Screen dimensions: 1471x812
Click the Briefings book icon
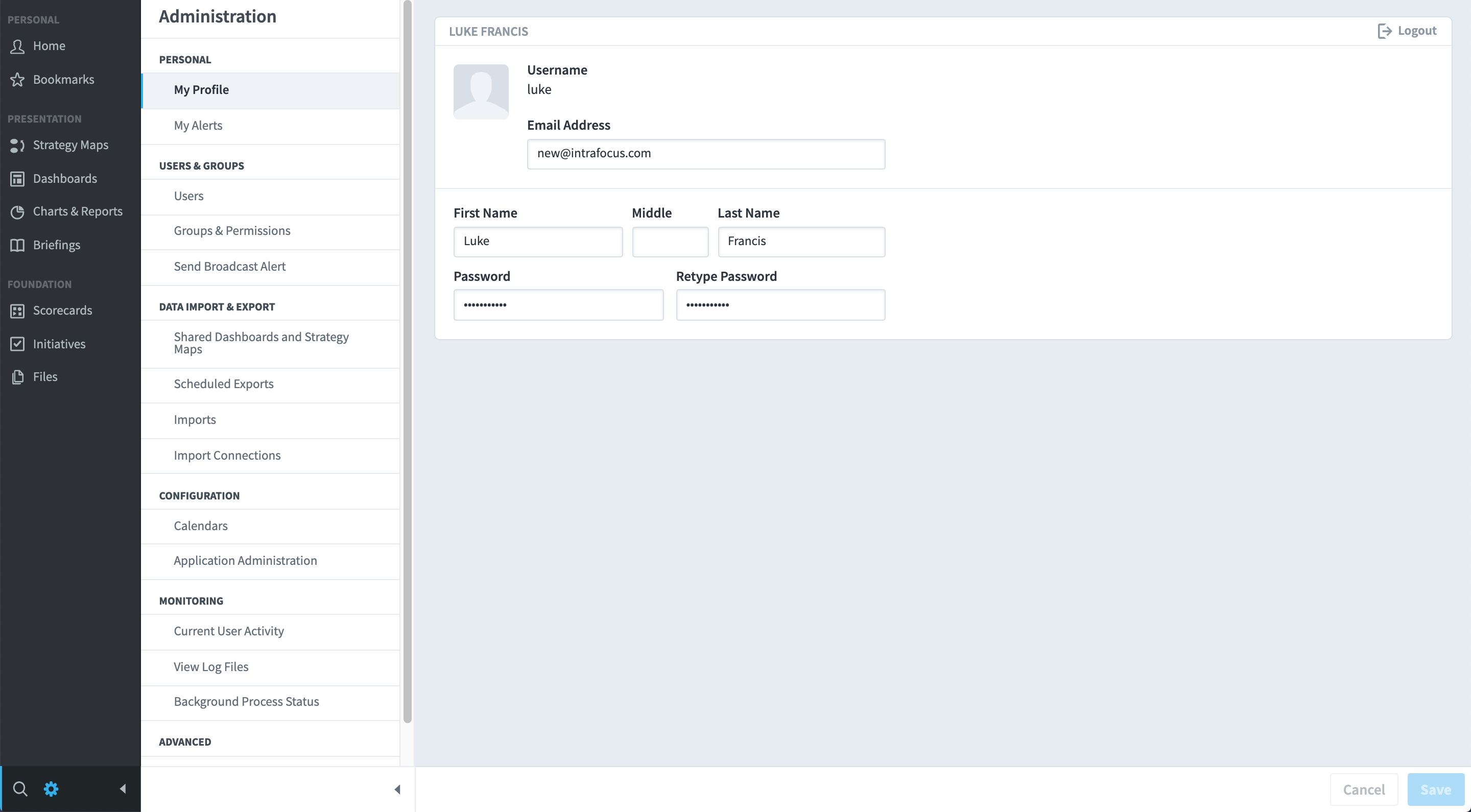click(x=18, y=245)
